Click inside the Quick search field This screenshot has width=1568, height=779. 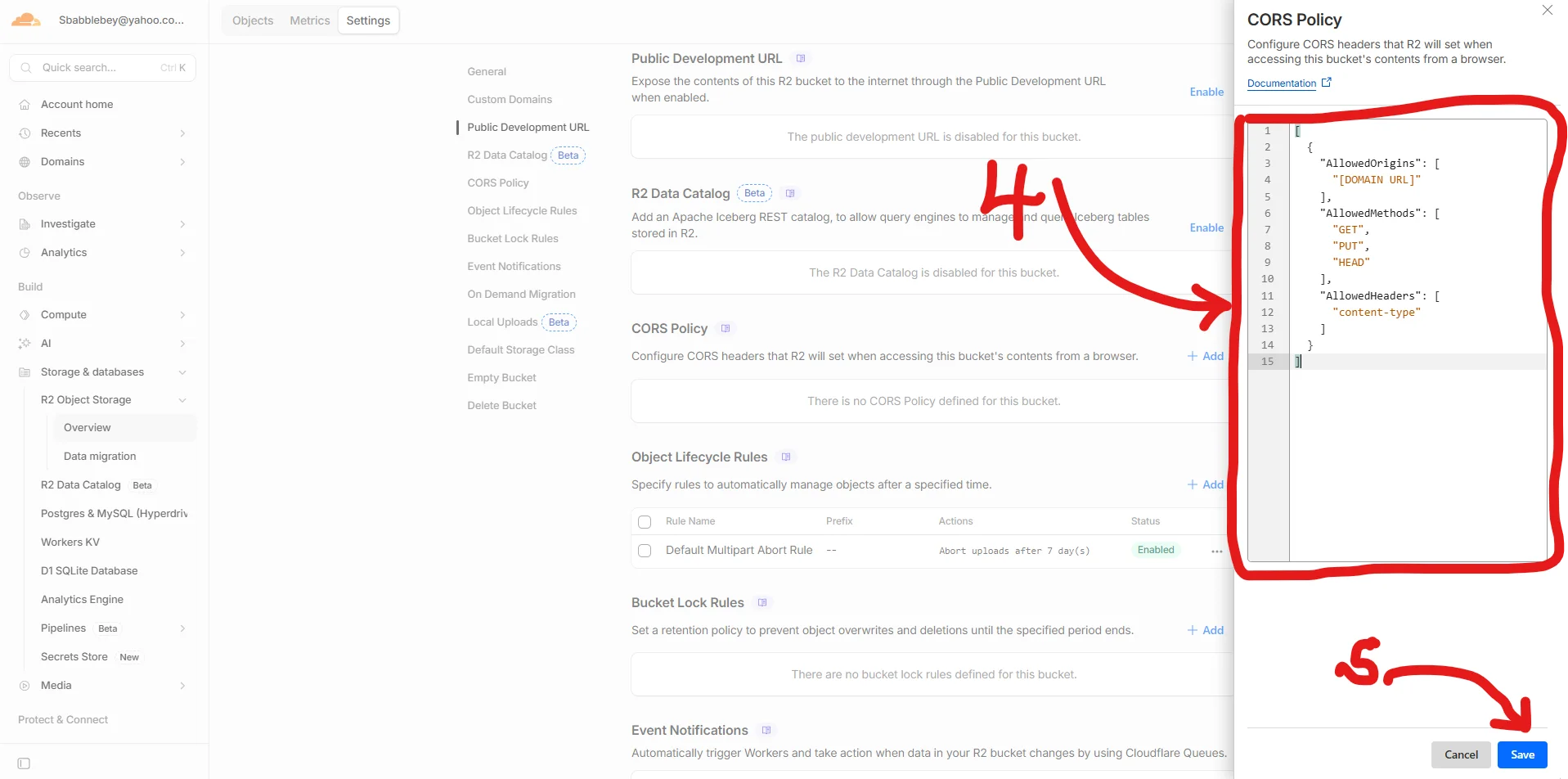coord(102,68)
